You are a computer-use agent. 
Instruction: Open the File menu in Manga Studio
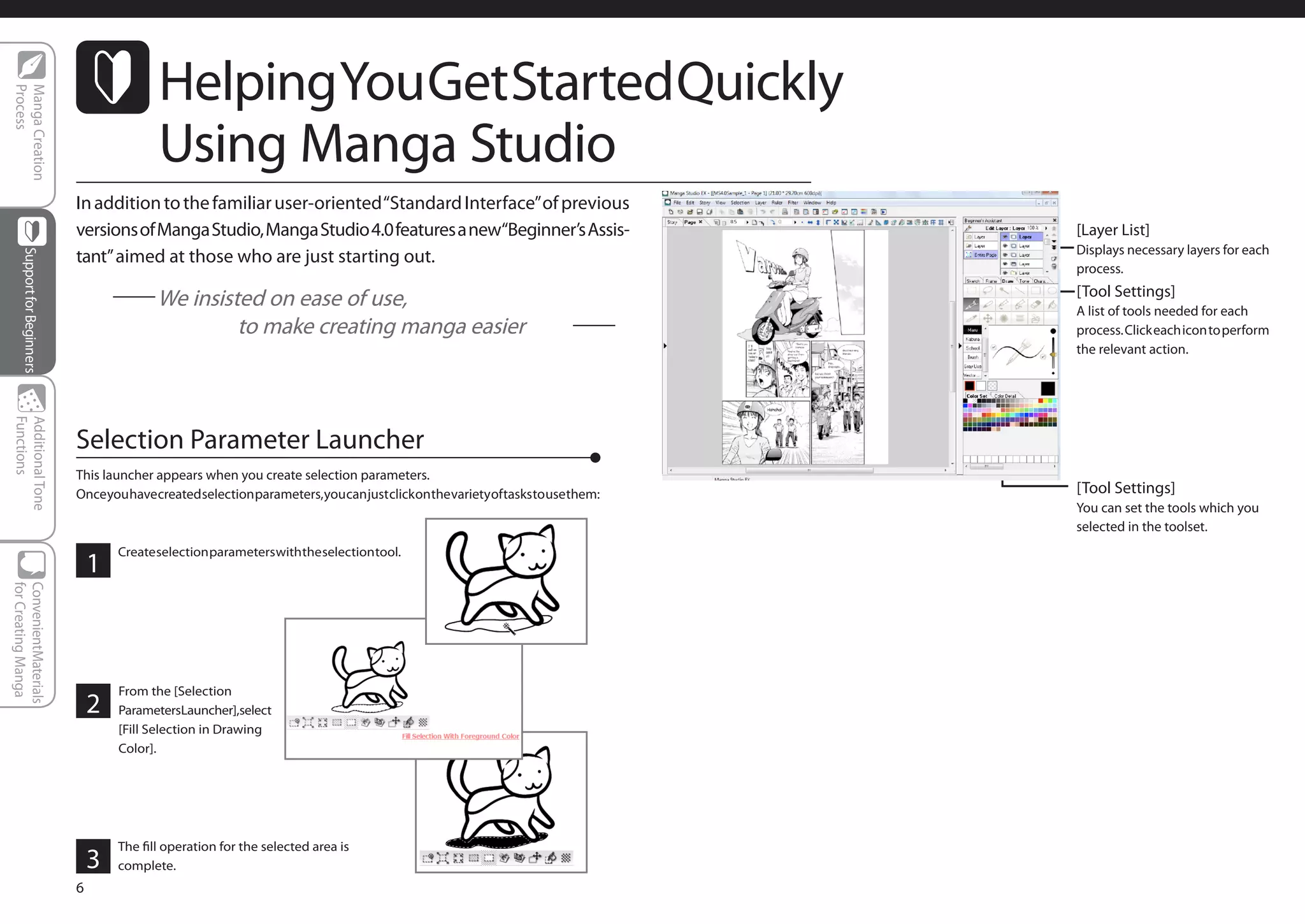pyautogui.click(x=677, y=203)
